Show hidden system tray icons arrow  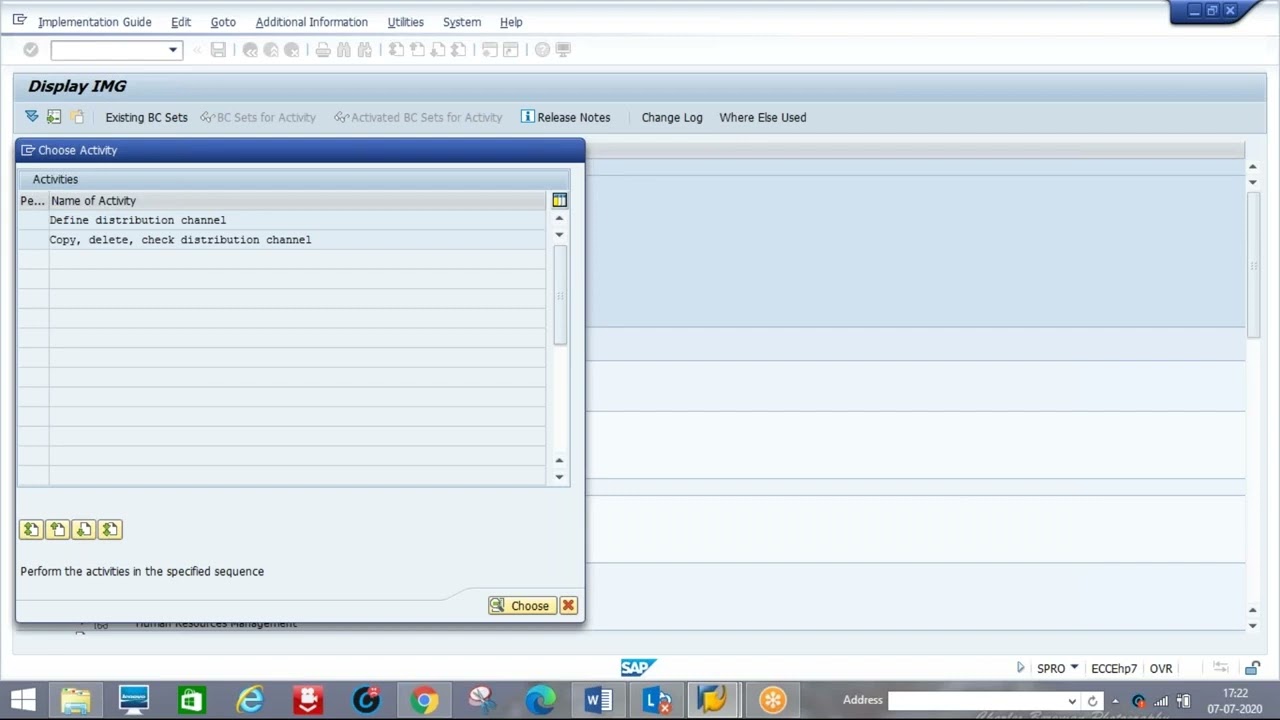coord(1116,700)
